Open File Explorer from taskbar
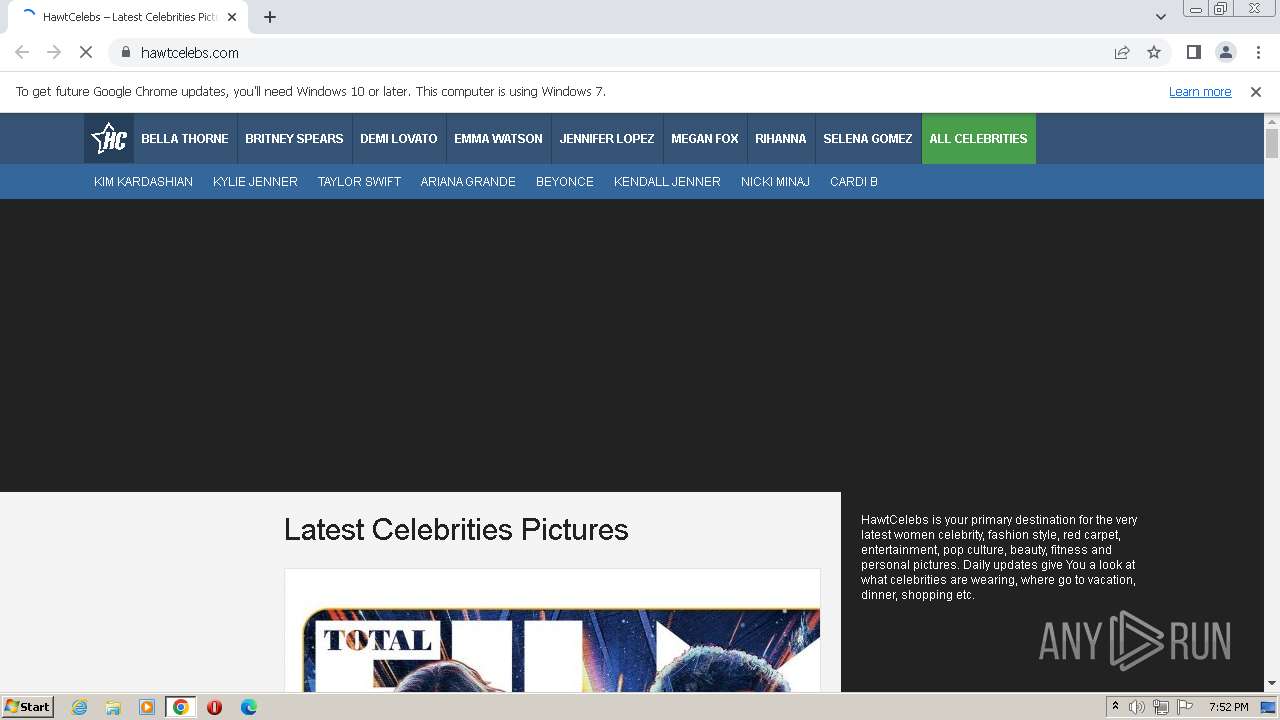This screenshot has height=720, width=1280. (113, 707)
